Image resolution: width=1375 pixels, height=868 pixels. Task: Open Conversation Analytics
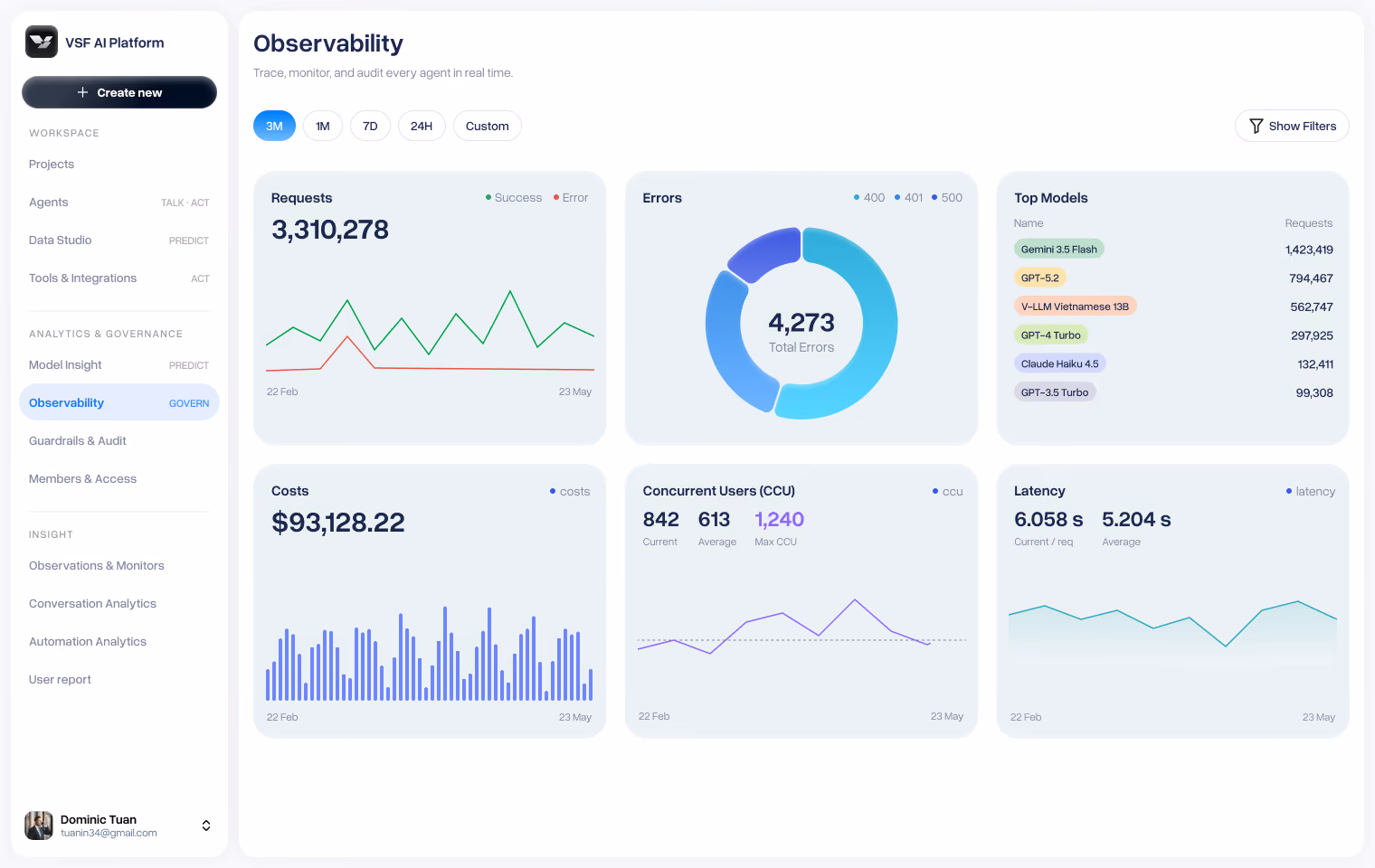click(119, 603)
